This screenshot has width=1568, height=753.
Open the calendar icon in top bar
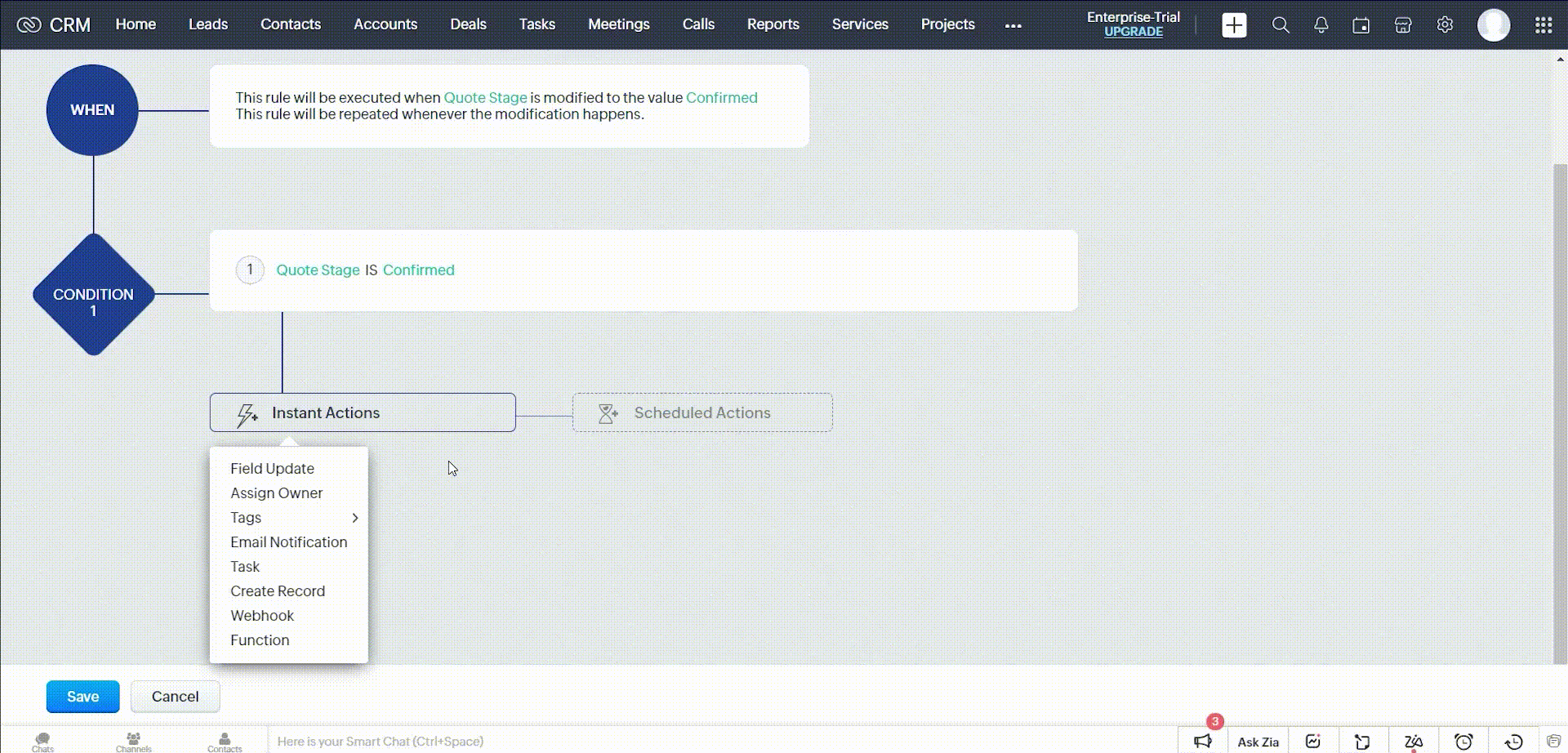[1361, 25]
